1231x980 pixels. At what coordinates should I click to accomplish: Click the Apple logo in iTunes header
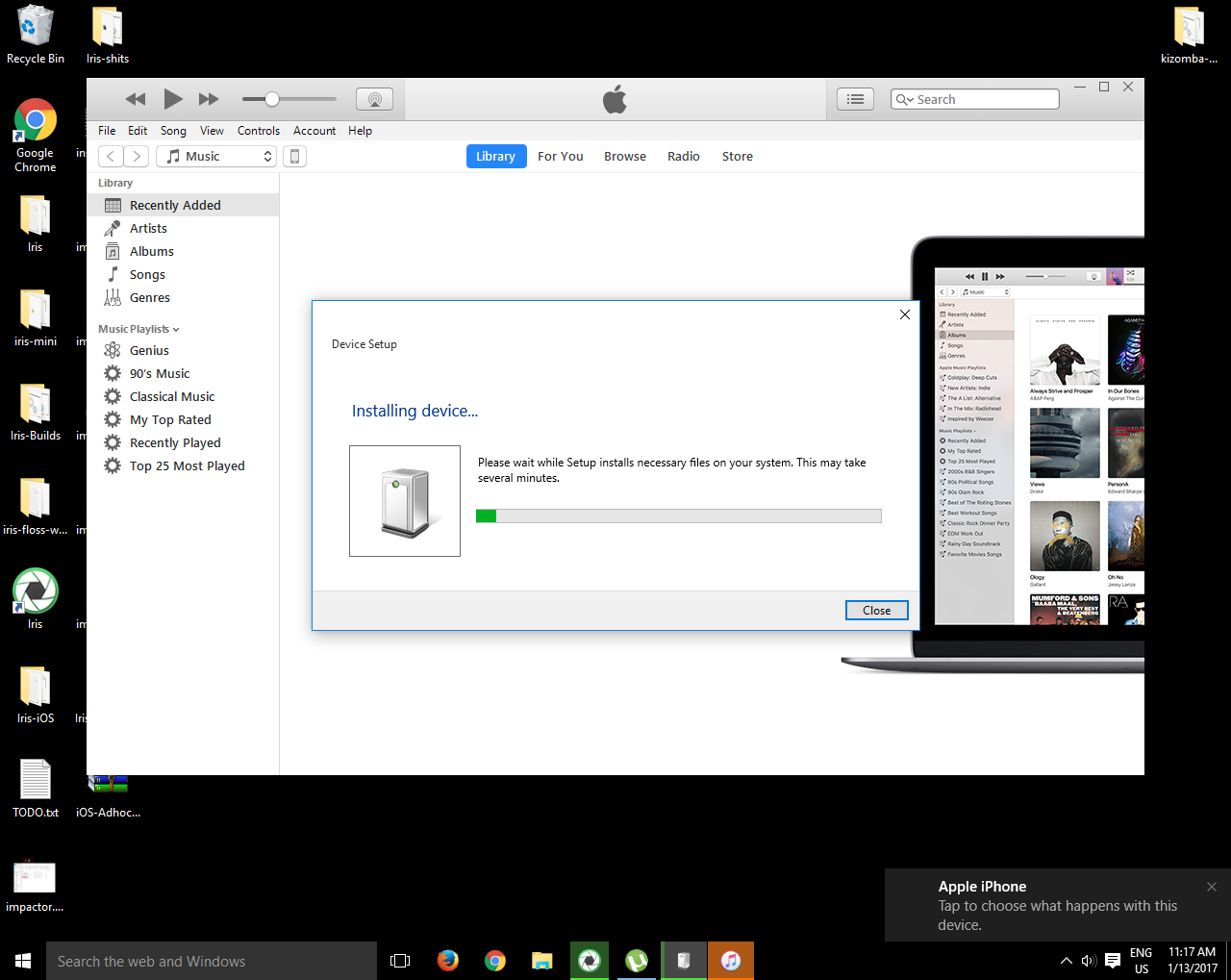click(x=615, y=99)
